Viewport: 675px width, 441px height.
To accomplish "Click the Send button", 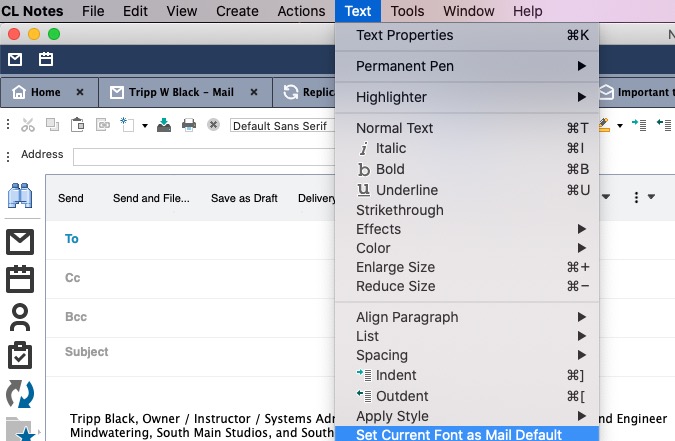I will tap(71, 198).
